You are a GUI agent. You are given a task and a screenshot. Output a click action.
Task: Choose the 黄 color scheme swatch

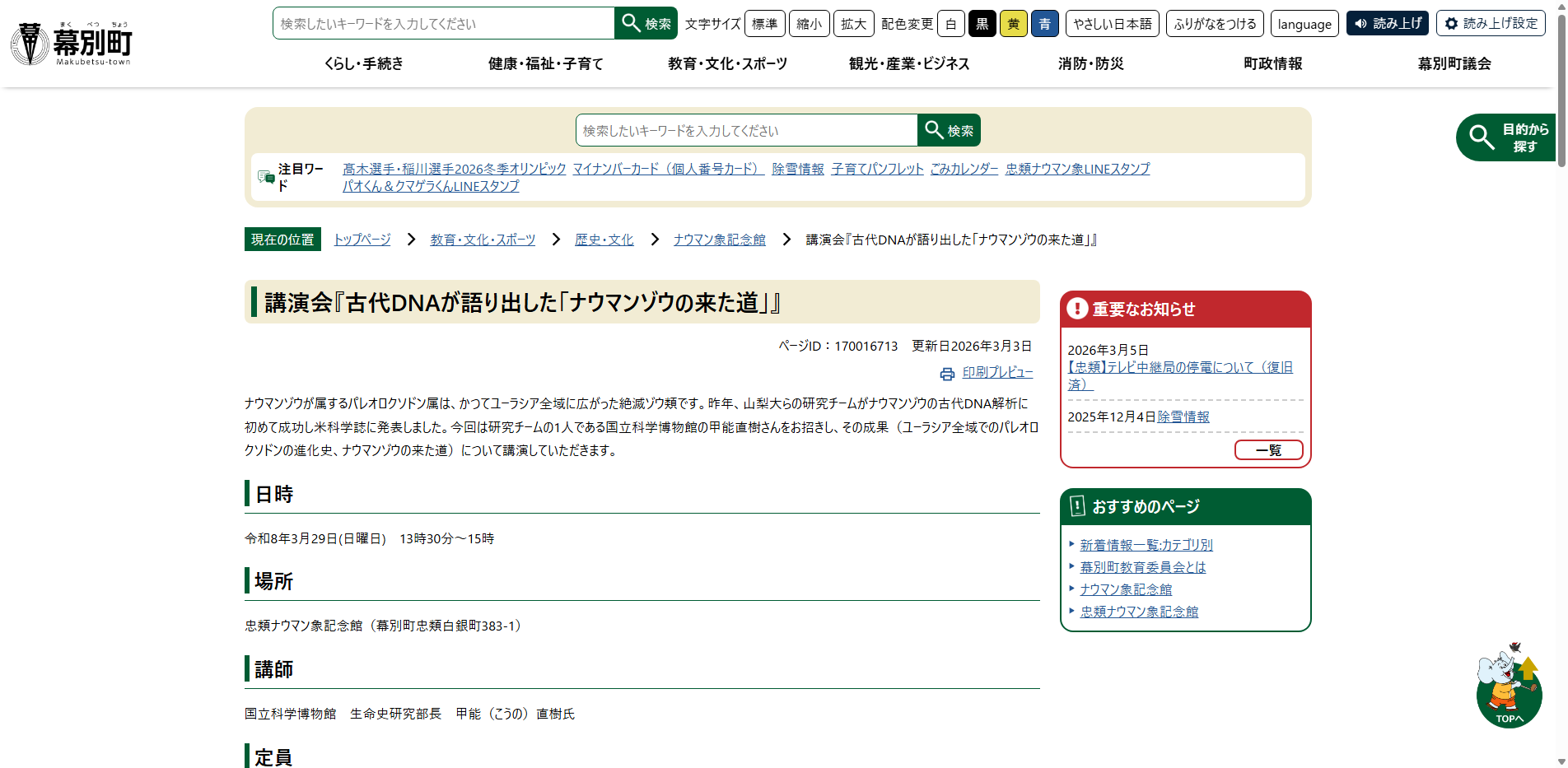[1014, 23]
